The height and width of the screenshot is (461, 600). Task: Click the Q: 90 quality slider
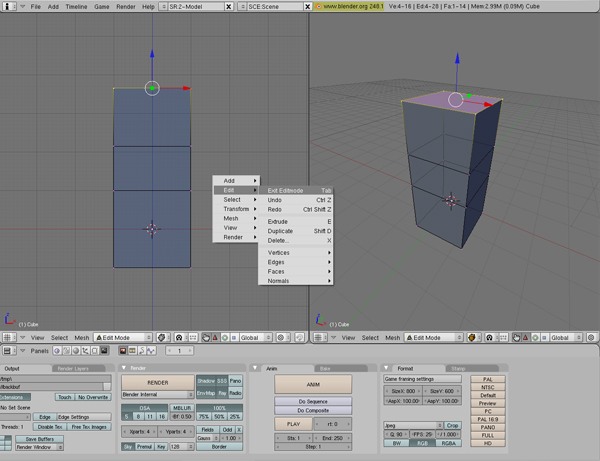(x=398, y=434)
